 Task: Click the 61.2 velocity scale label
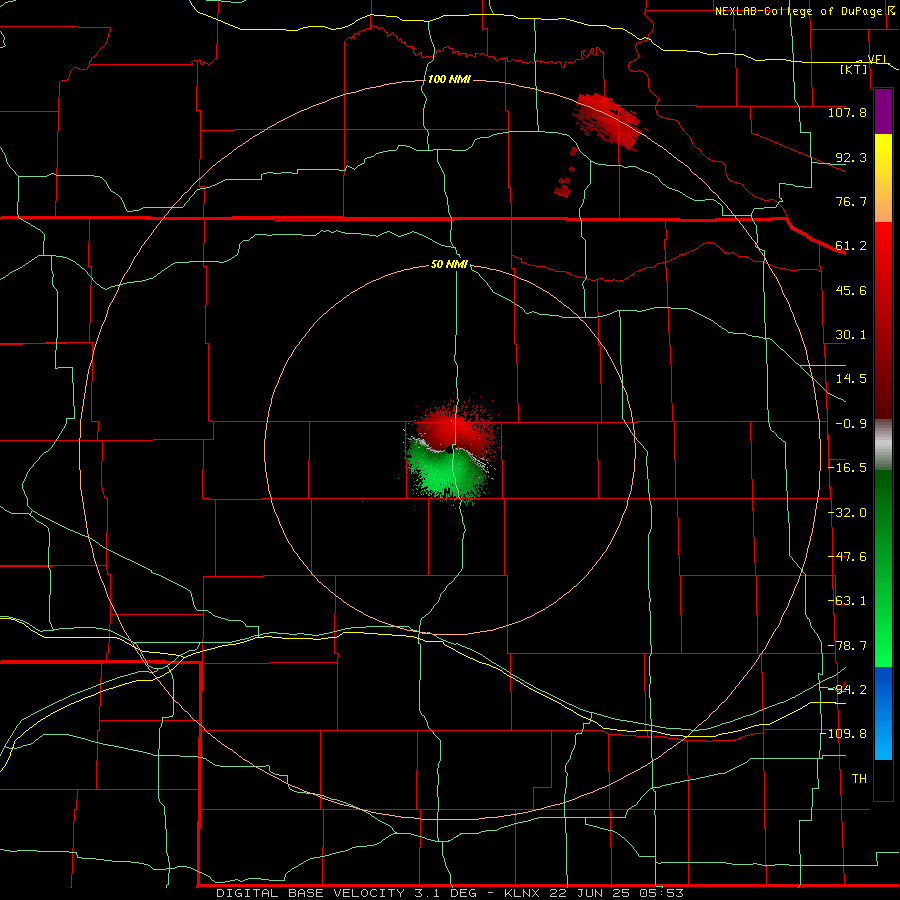pos(851,246)
